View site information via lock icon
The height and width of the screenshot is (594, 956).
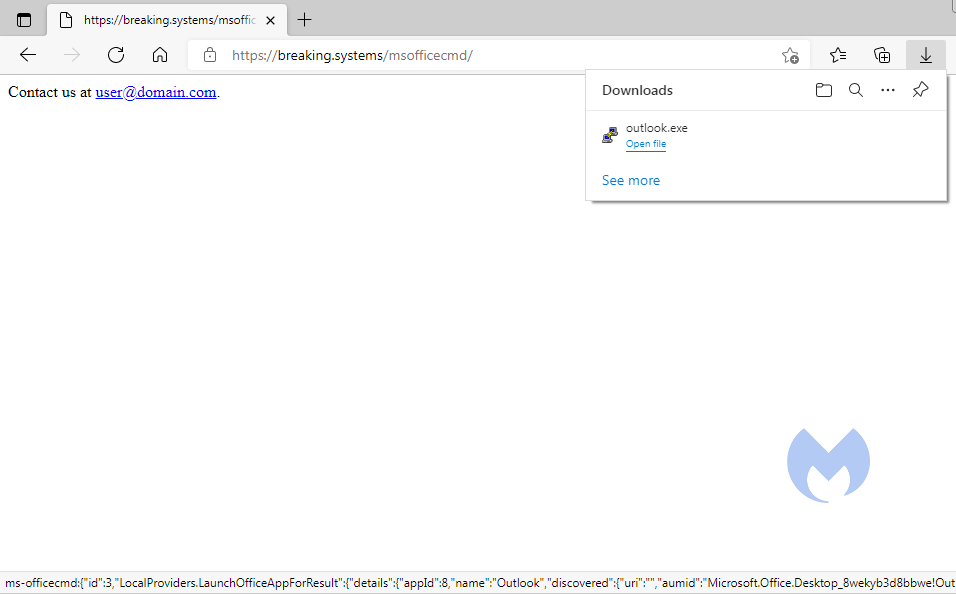209,55
